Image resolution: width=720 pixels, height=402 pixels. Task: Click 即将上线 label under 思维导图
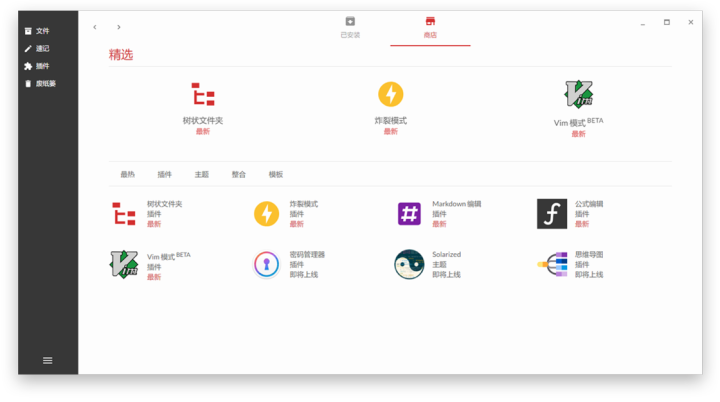pos(589,275)
